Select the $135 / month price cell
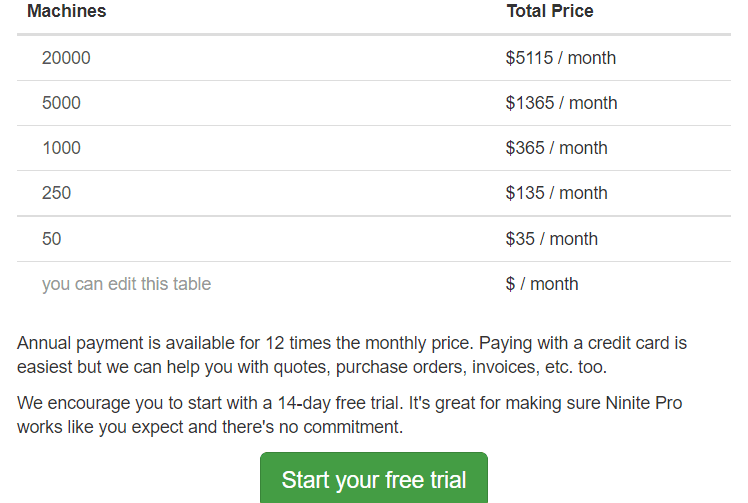 pyautogui.click(x=557, y=193)
